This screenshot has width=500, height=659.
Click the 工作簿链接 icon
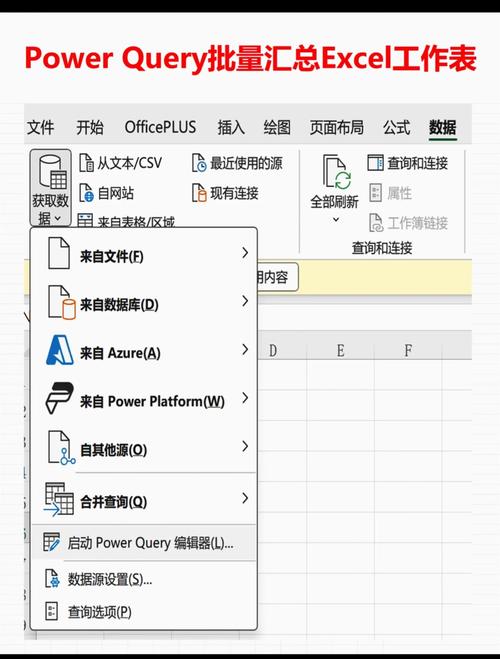(376, 223)
